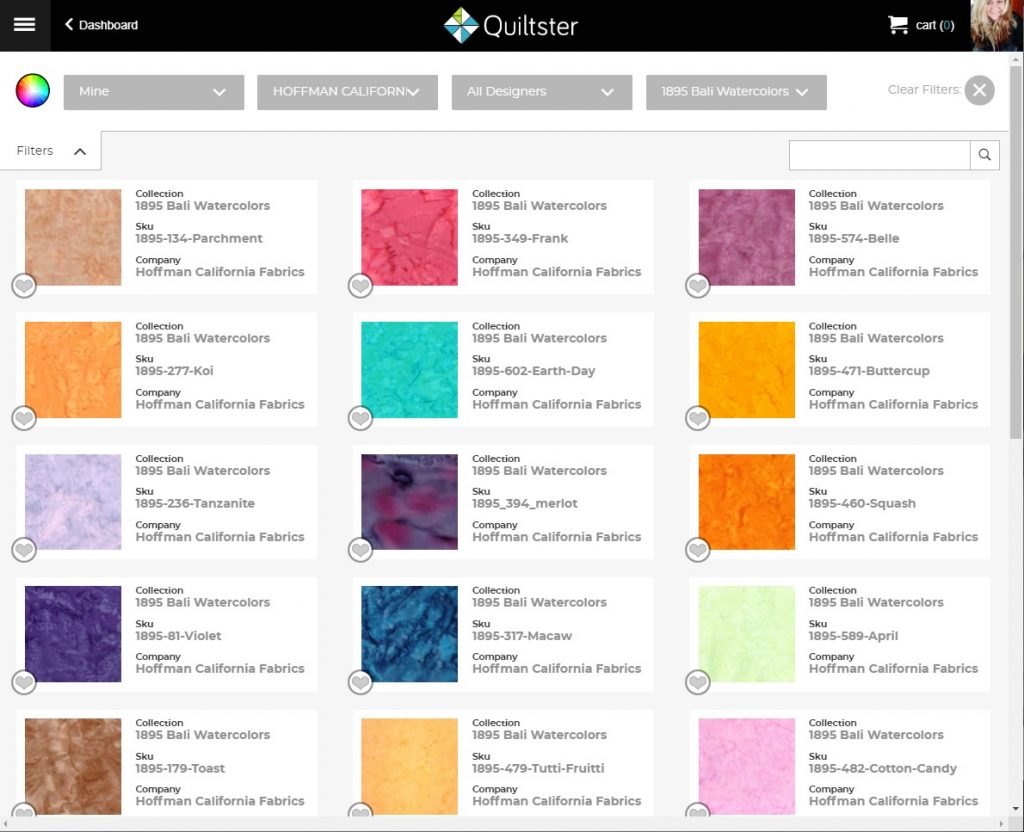The image size is (1024, 832).
Task: Open the Mine dropdown
Action: click(x=153, y=92)
